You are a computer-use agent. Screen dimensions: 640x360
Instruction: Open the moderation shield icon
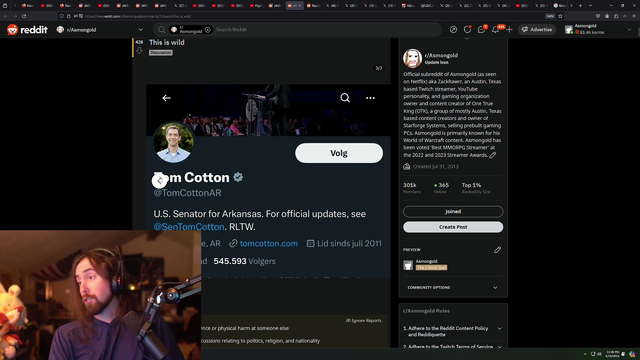pyautogui.click(x=467, y=29)
